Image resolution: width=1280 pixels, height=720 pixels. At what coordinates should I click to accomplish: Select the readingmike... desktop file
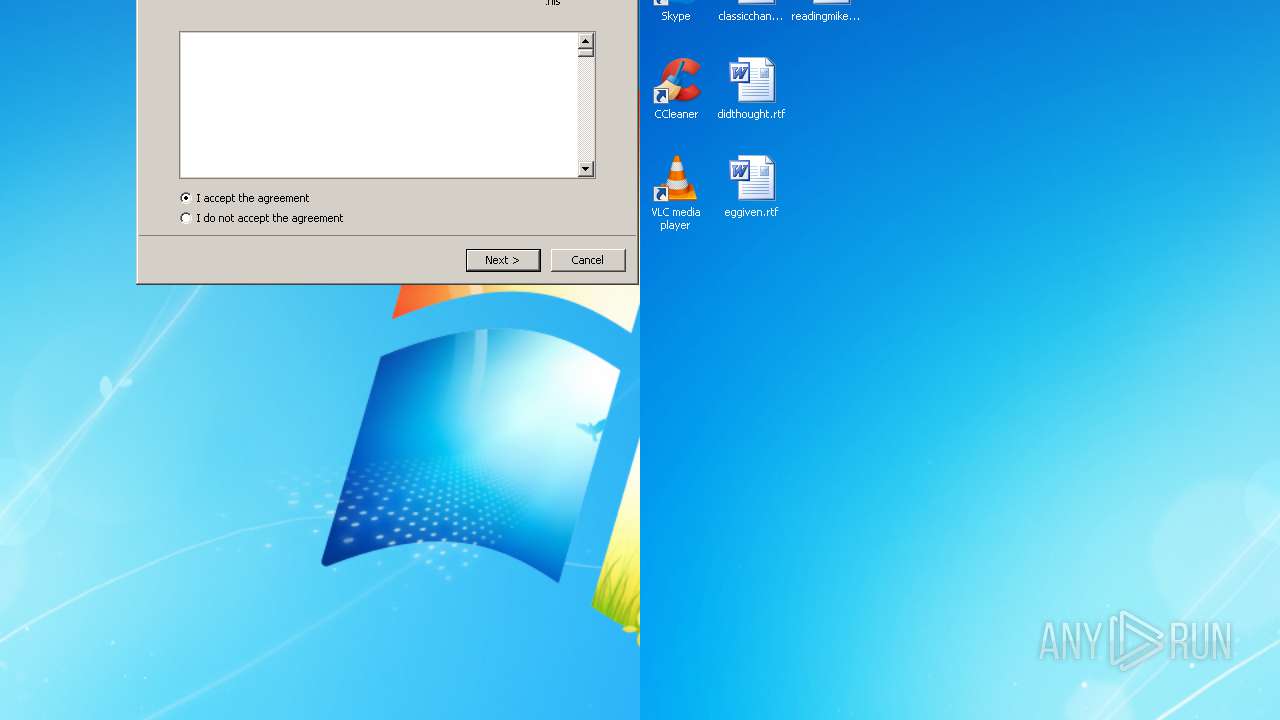coord(826,12)
